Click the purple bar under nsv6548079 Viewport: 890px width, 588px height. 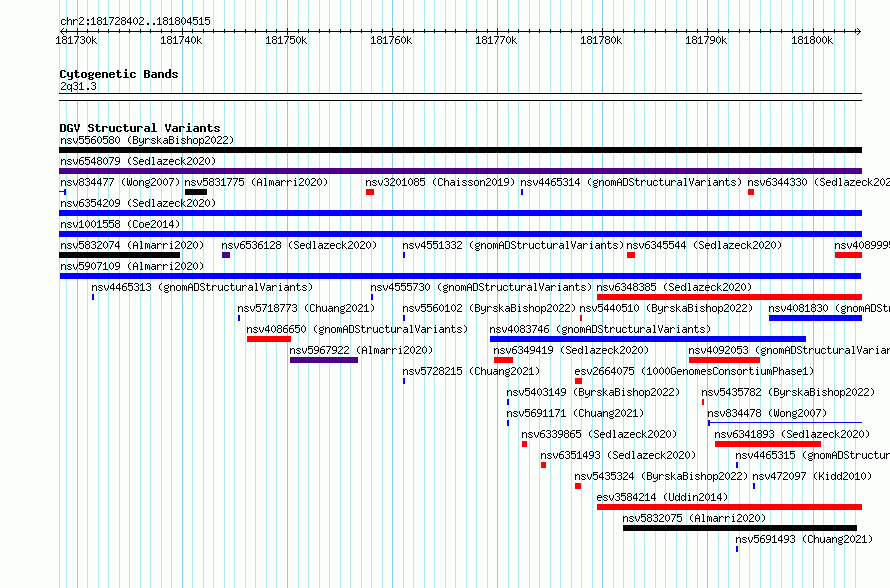point(460,171)
